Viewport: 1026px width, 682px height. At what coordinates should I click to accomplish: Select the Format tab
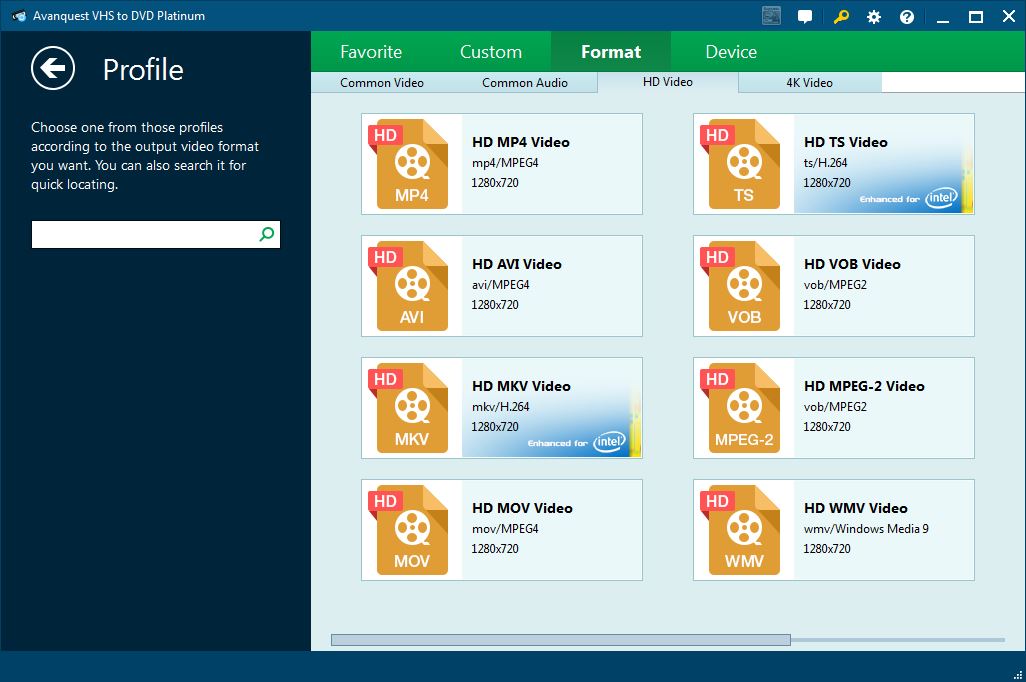point(611,52)
